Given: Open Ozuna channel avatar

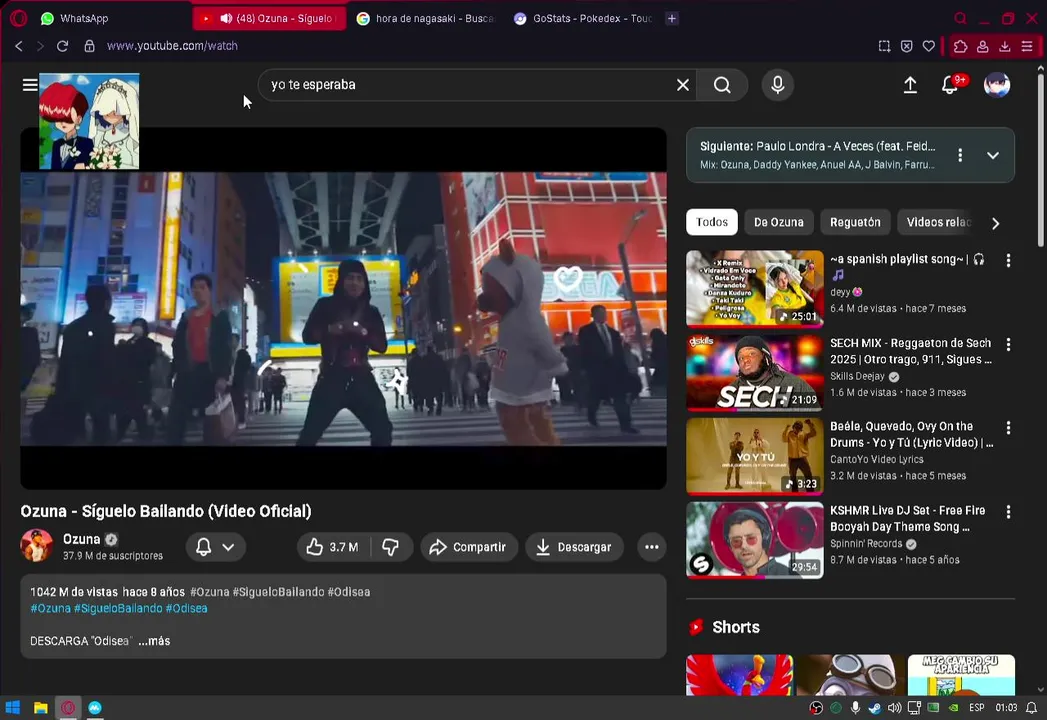Looking at the screenshot, I should coord(36,546).
